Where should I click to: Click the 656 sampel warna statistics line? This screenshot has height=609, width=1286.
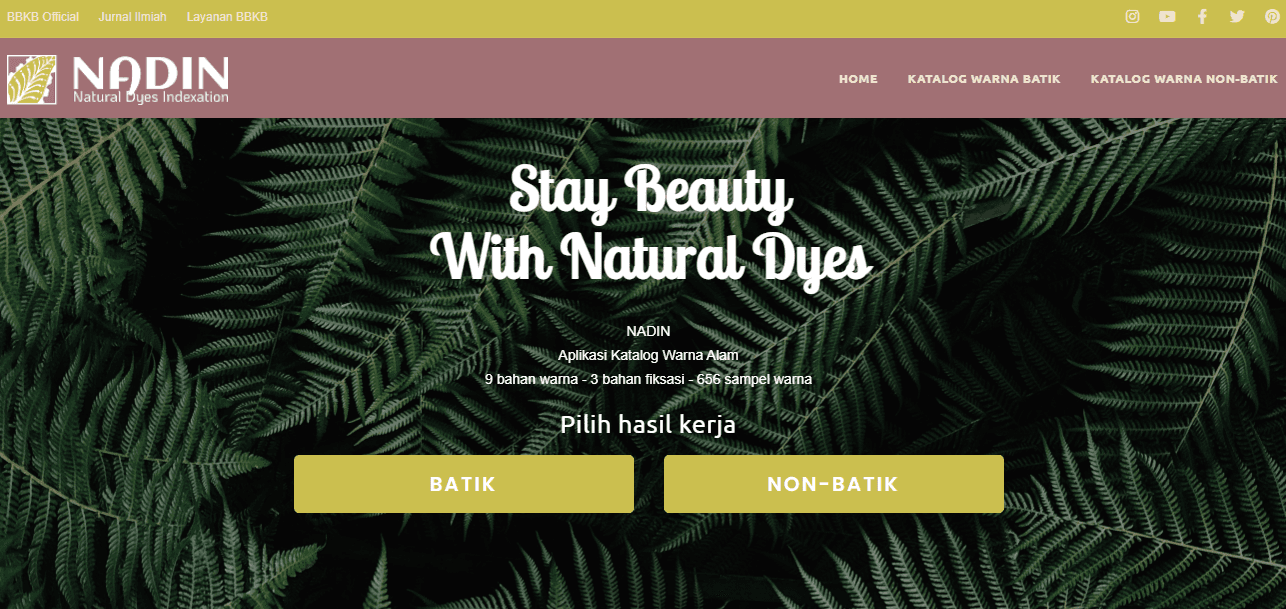coord(648,379)
